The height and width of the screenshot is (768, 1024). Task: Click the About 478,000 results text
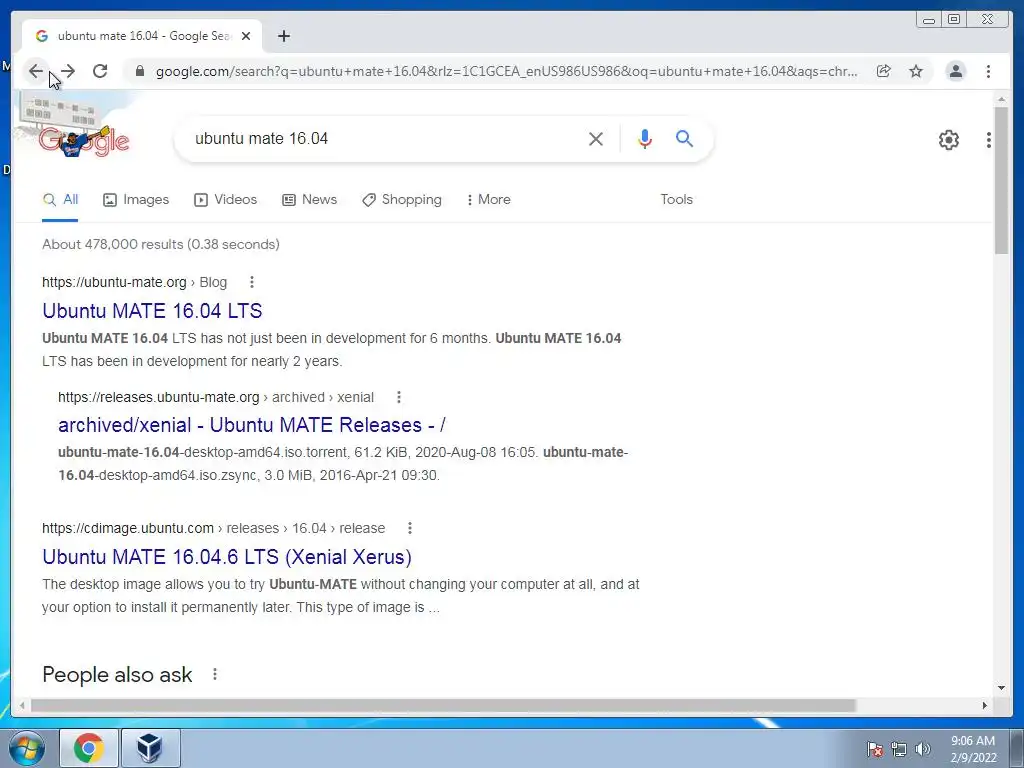coord(161,244)
